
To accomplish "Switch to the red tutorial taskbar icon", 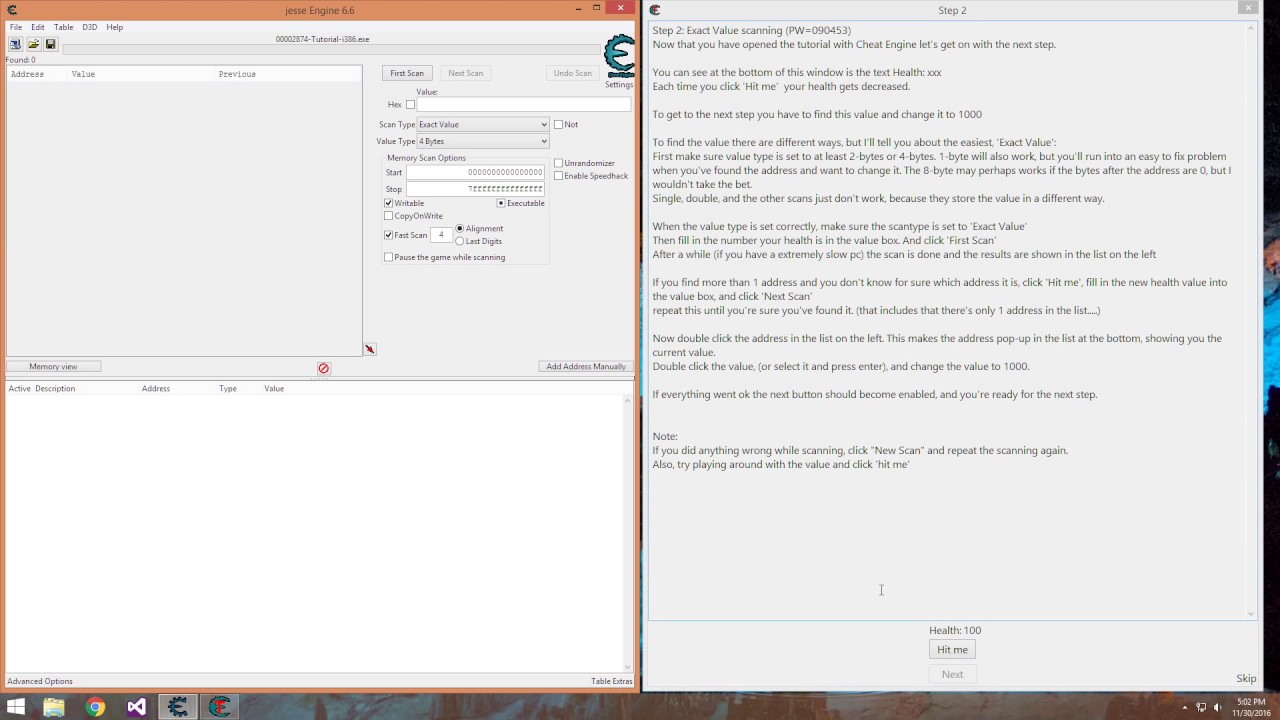I will (219, 707).
